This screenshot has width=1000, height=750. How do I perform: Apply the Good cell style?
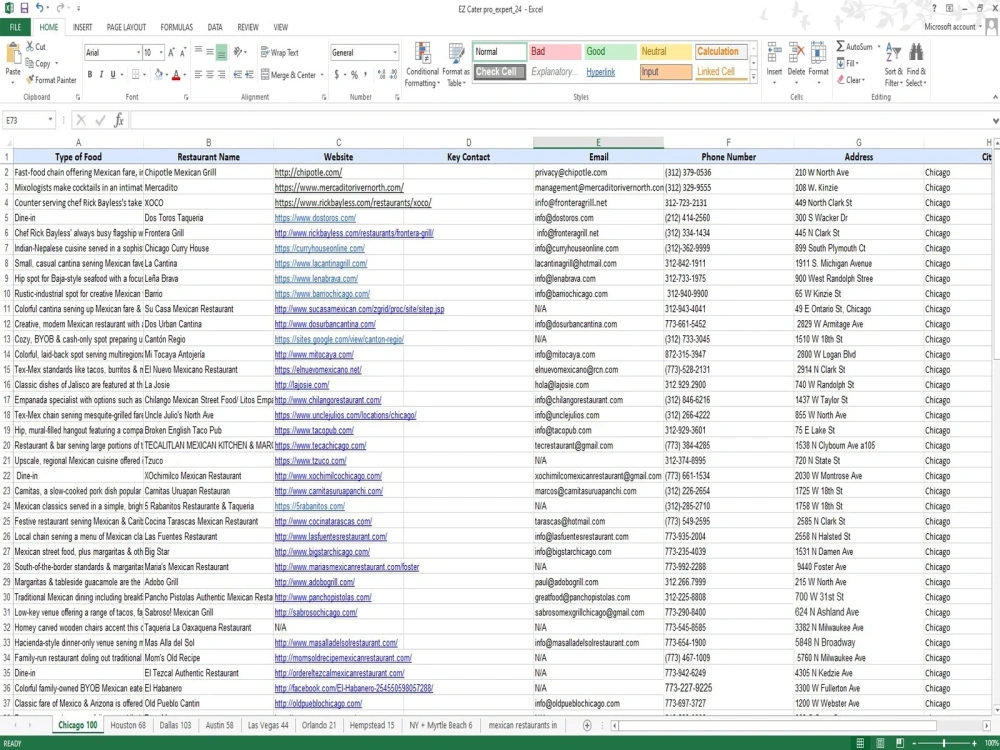[610, 52]
